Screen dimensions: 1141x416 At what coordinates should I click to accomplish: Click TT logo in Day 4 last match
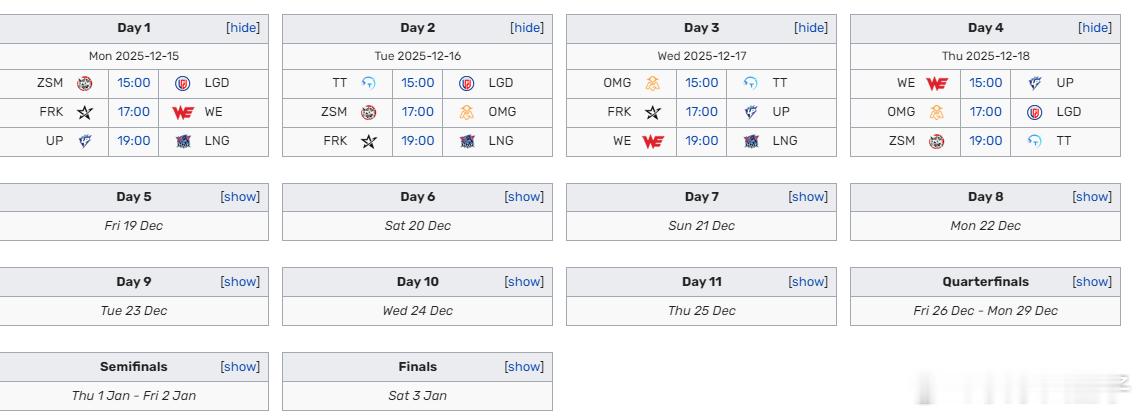click(x=1034, y=141)
